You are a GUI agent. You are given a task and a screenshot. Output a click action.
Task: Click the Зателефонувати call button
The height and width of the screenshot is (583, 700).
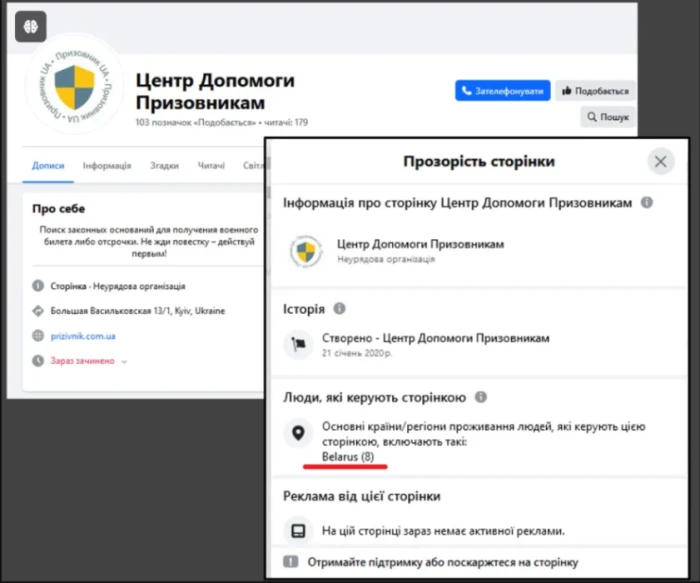(503, 91)
